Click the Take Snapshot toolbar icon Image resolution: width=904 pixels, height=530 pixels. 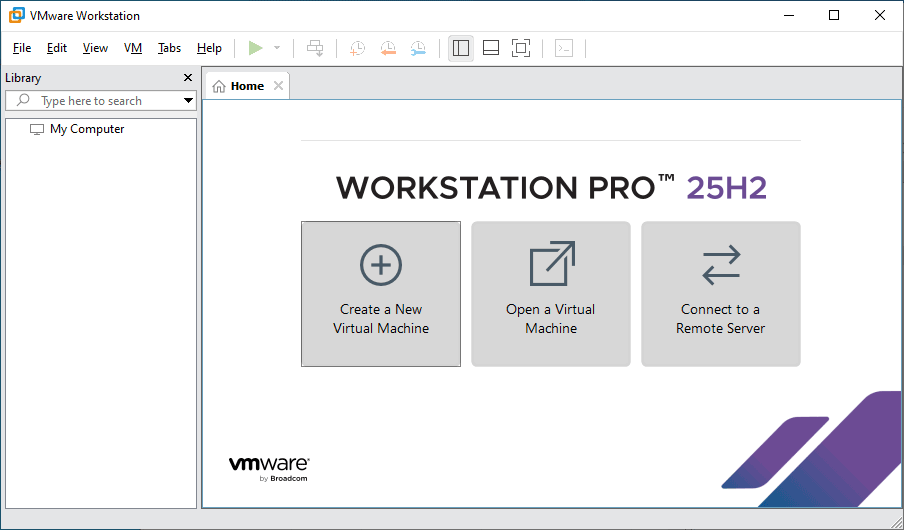tap(357, 48)
